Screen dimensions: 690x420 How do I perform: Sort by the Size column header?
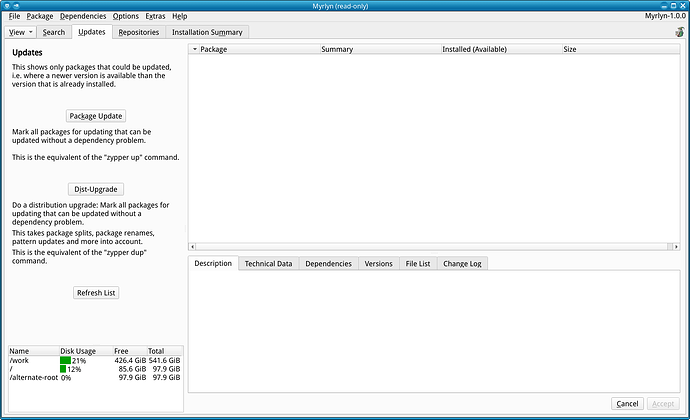(621, 49)
